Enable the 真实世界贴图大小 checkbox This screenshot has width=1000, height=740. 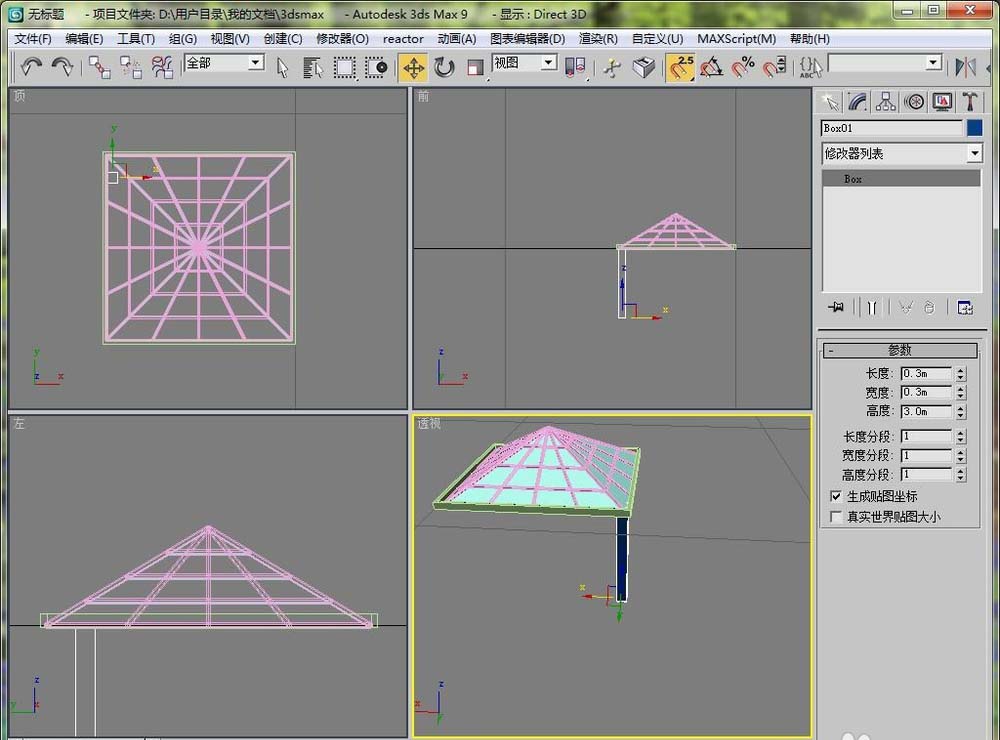click(837, 517)
